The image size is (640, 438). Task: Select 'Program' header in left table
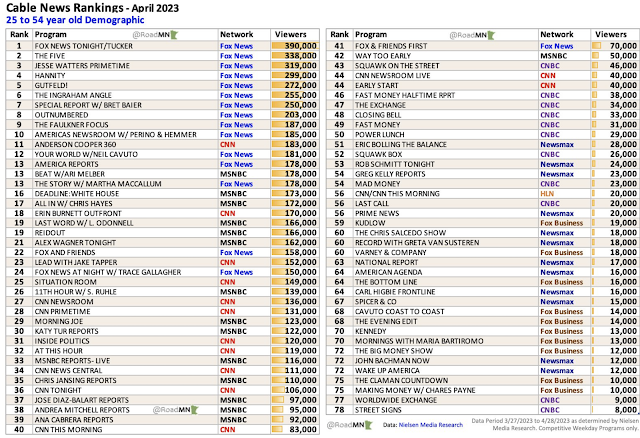point(50,35)
